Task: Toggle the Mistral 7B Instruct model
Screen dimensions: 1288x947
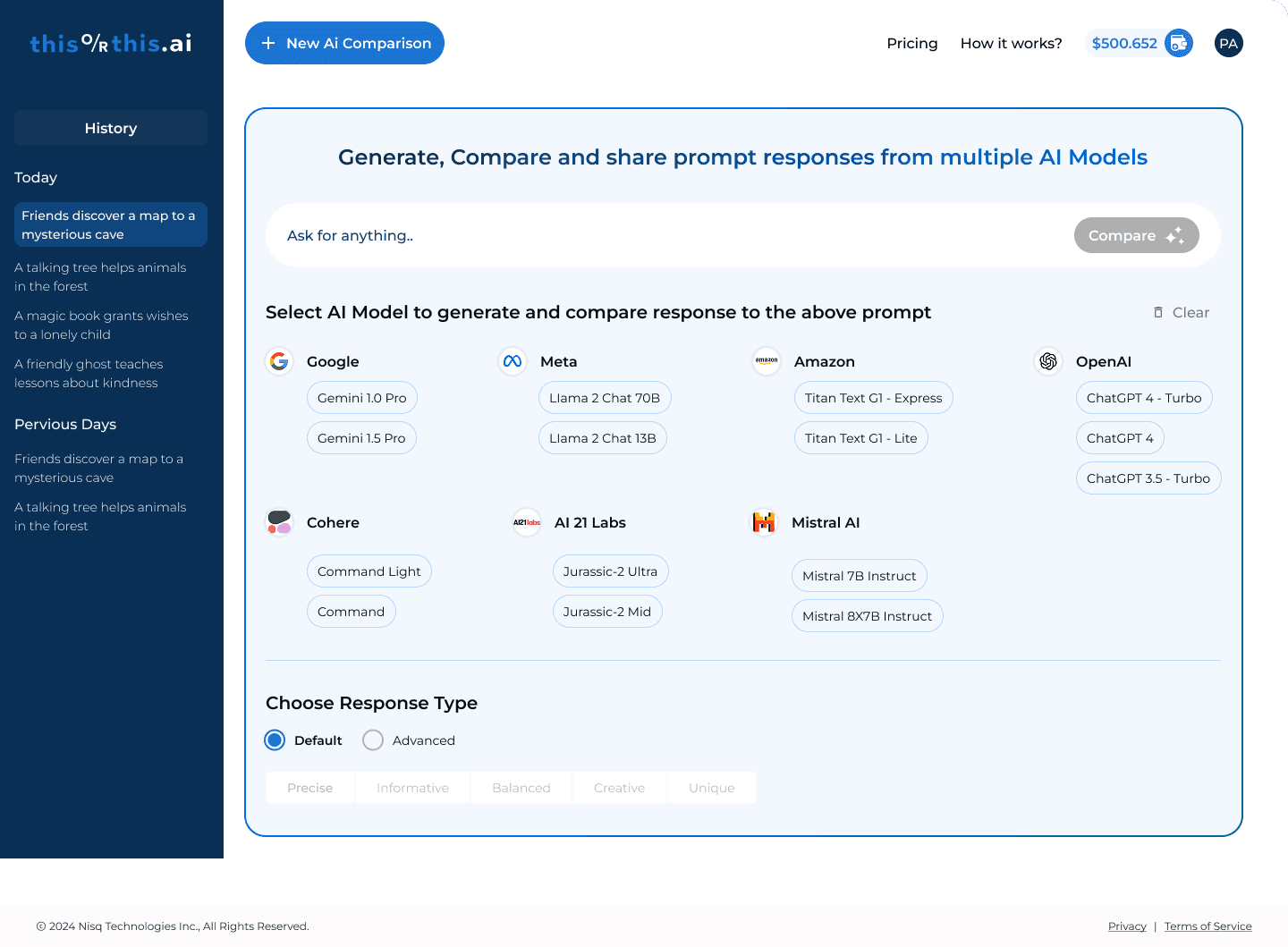Action: click(860, 576)
